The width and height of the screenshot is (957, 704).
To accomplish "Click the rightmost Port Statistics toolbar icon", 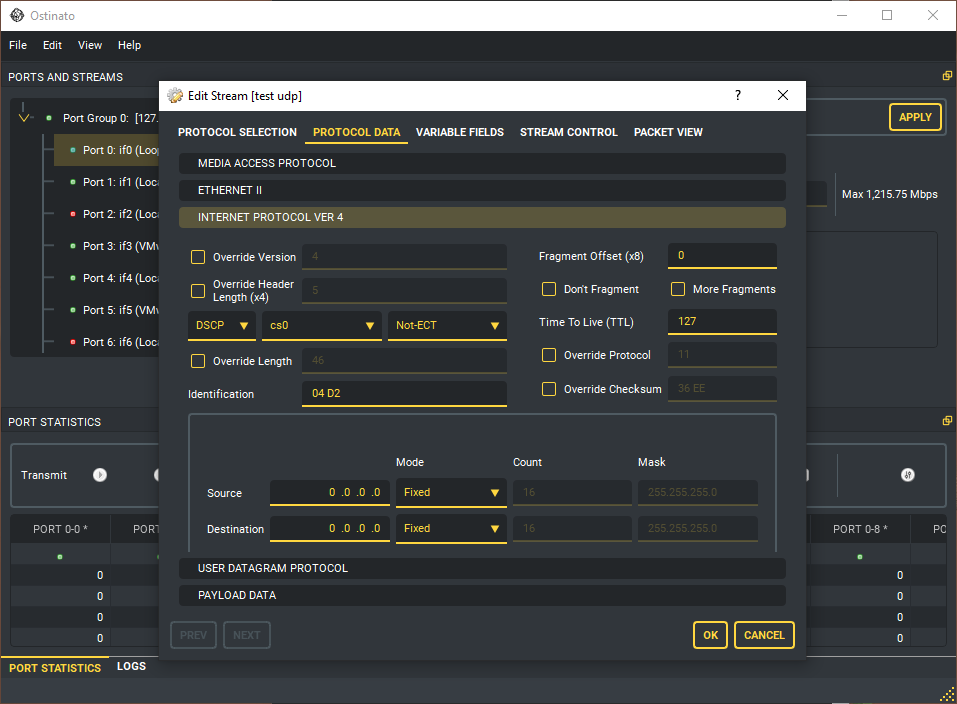I will (908, 475).
